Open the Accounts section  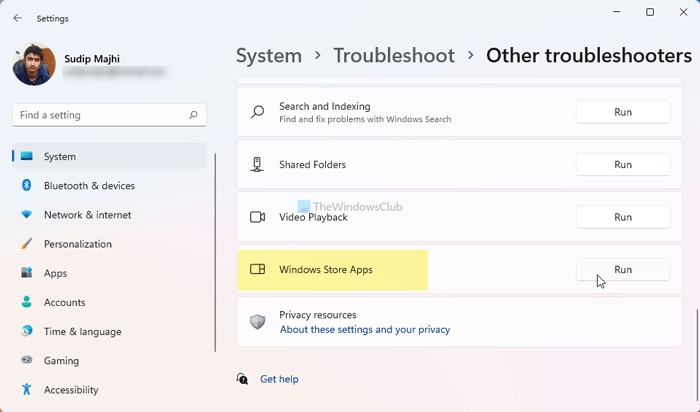point(64,302)
